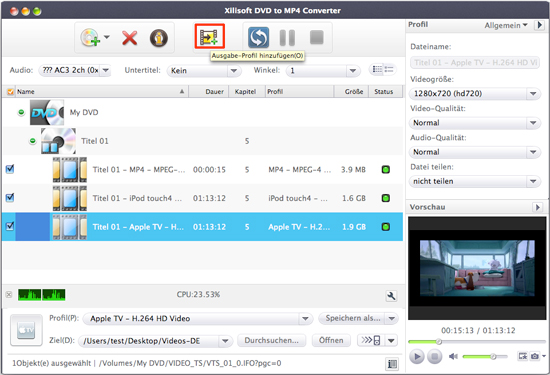Play the preview video

click(x=417, y=357)
